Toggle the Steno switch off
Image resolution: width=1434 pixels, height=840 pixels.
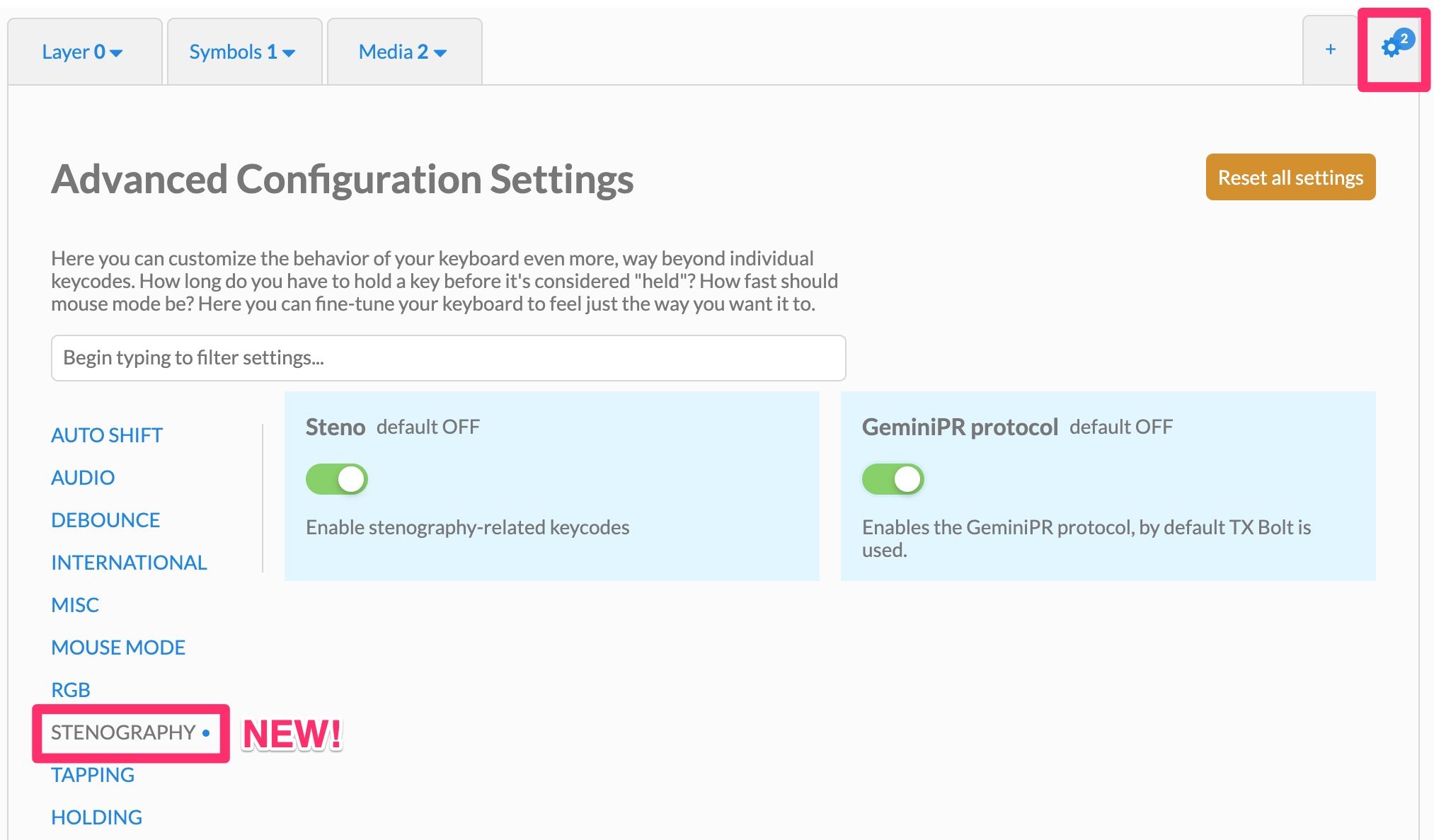tap(337, 479)
